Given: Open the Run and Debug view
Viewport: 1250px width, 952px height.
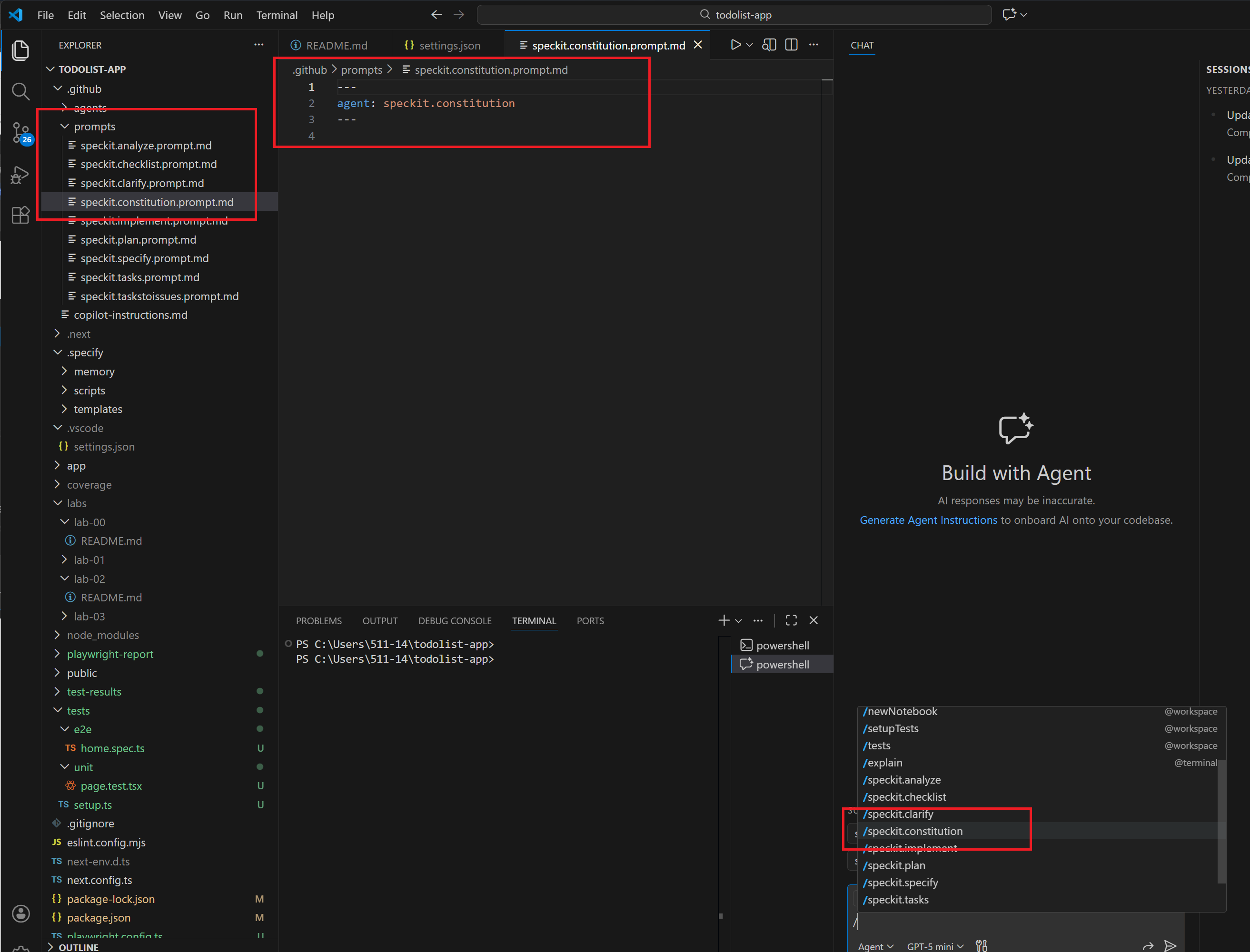Looking at the screenshot, I should pos(20,175).
